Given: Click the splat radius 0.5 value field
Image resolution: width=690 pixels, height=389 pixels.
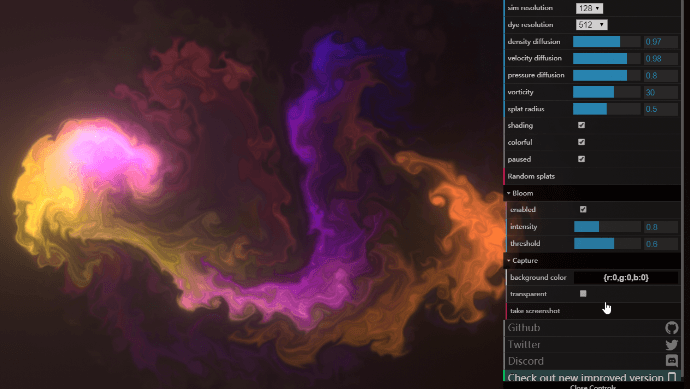Looking at the screenshot, I should click(x=661, y=109).
